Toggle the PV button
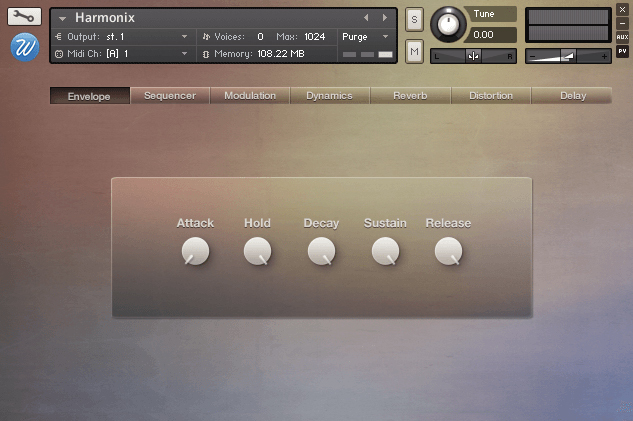 pyautogui.click(x=622, y=51)
